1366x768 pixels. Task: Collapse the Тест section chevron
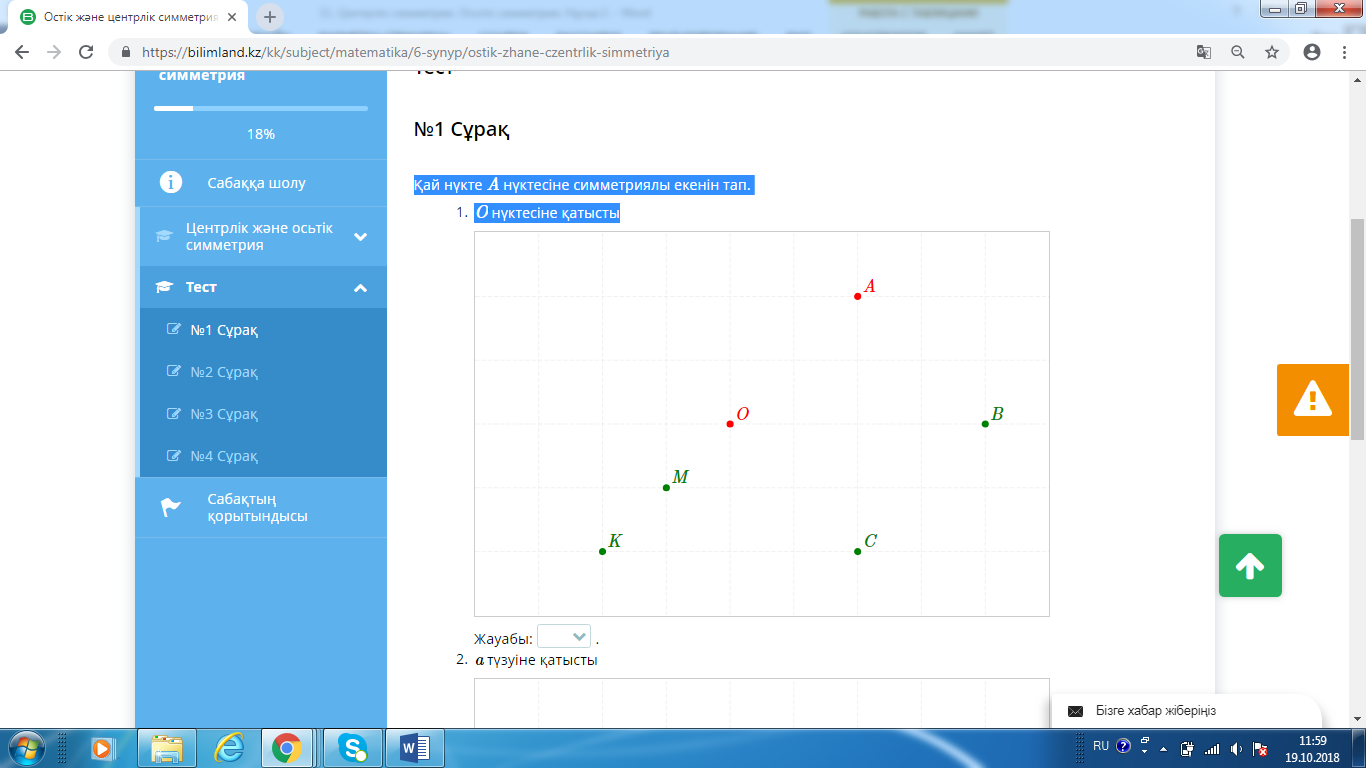[x=361, y=288]
